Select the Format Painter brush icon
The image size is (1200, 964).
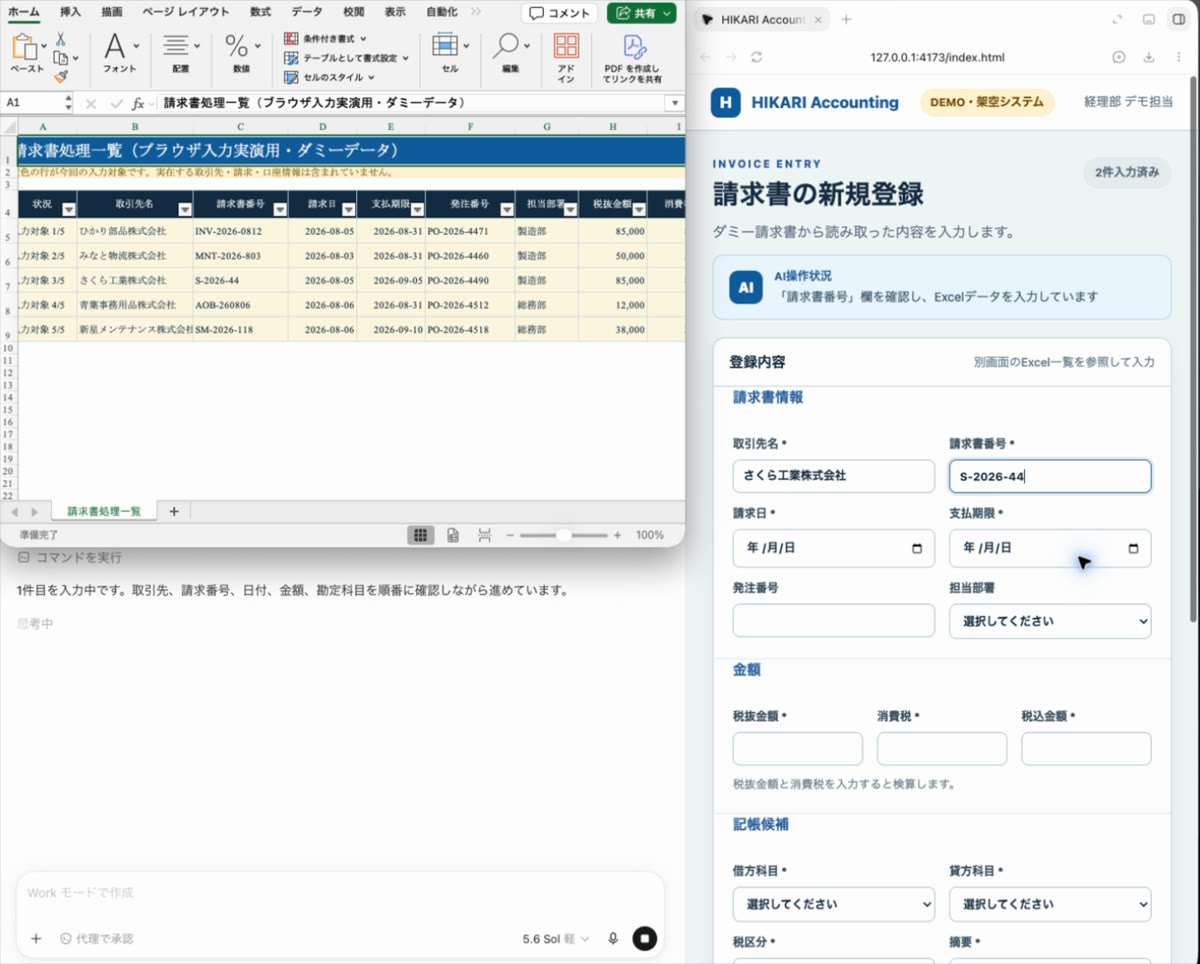60,76
